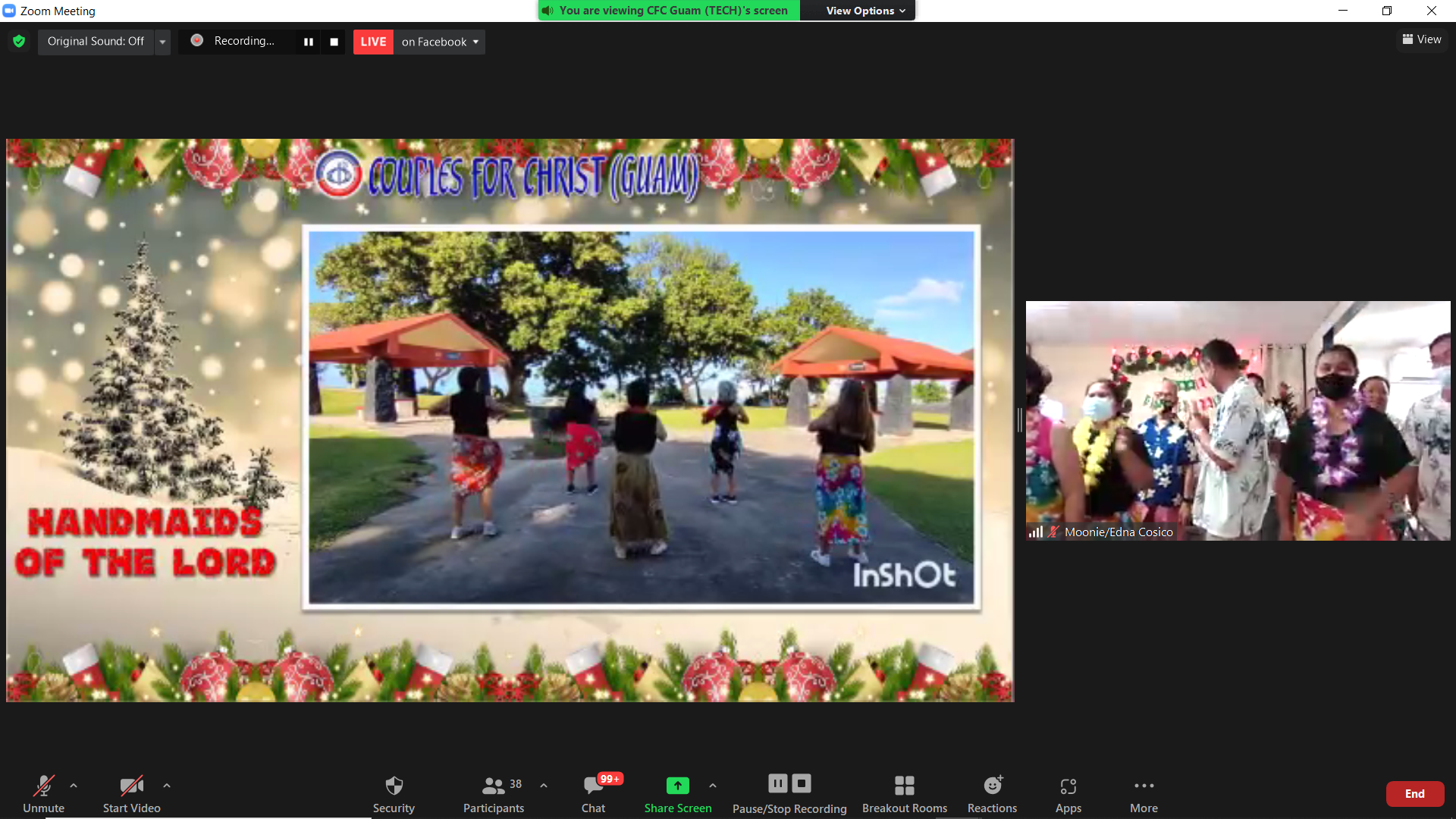Open the Participants panel
This screenshot has width=1456, height=819.
pos(494,793)
